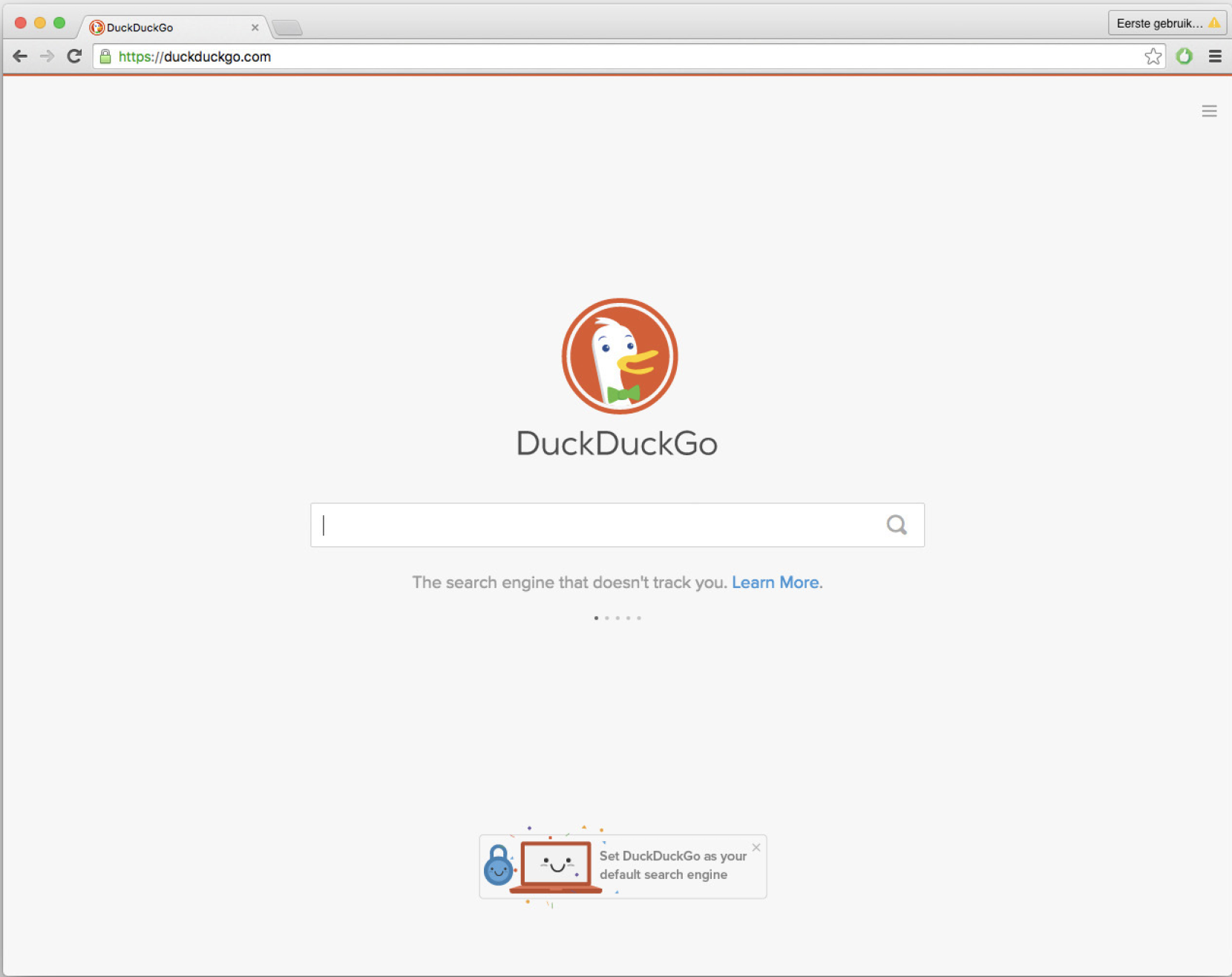The image size is (1232, 977).
Task: Close the DuckDuckGo tab
Action: pyautogui.click(x=255, y=27)
